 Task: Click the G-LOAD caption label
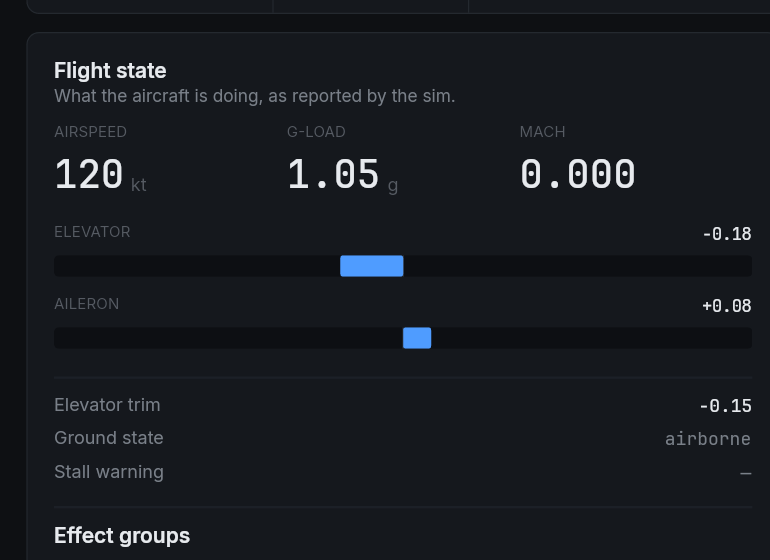tap(316, 132)
